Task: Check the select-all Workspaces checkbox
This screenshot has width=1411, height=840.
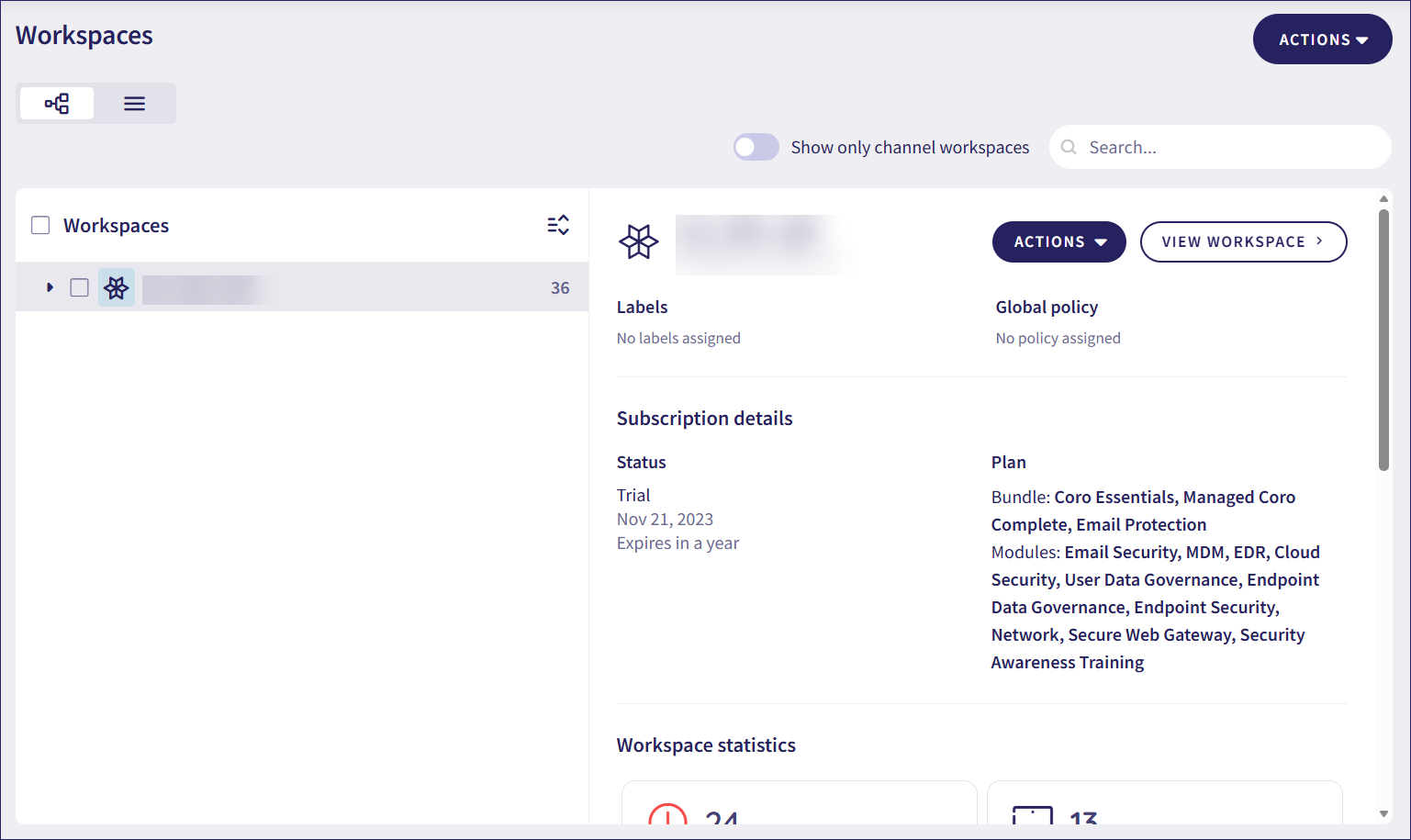Action: point(40,224)
